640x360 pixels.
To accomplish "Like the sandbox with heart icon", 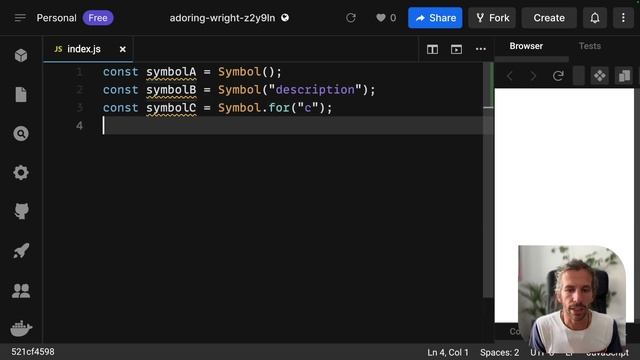I will pos(380,18).
